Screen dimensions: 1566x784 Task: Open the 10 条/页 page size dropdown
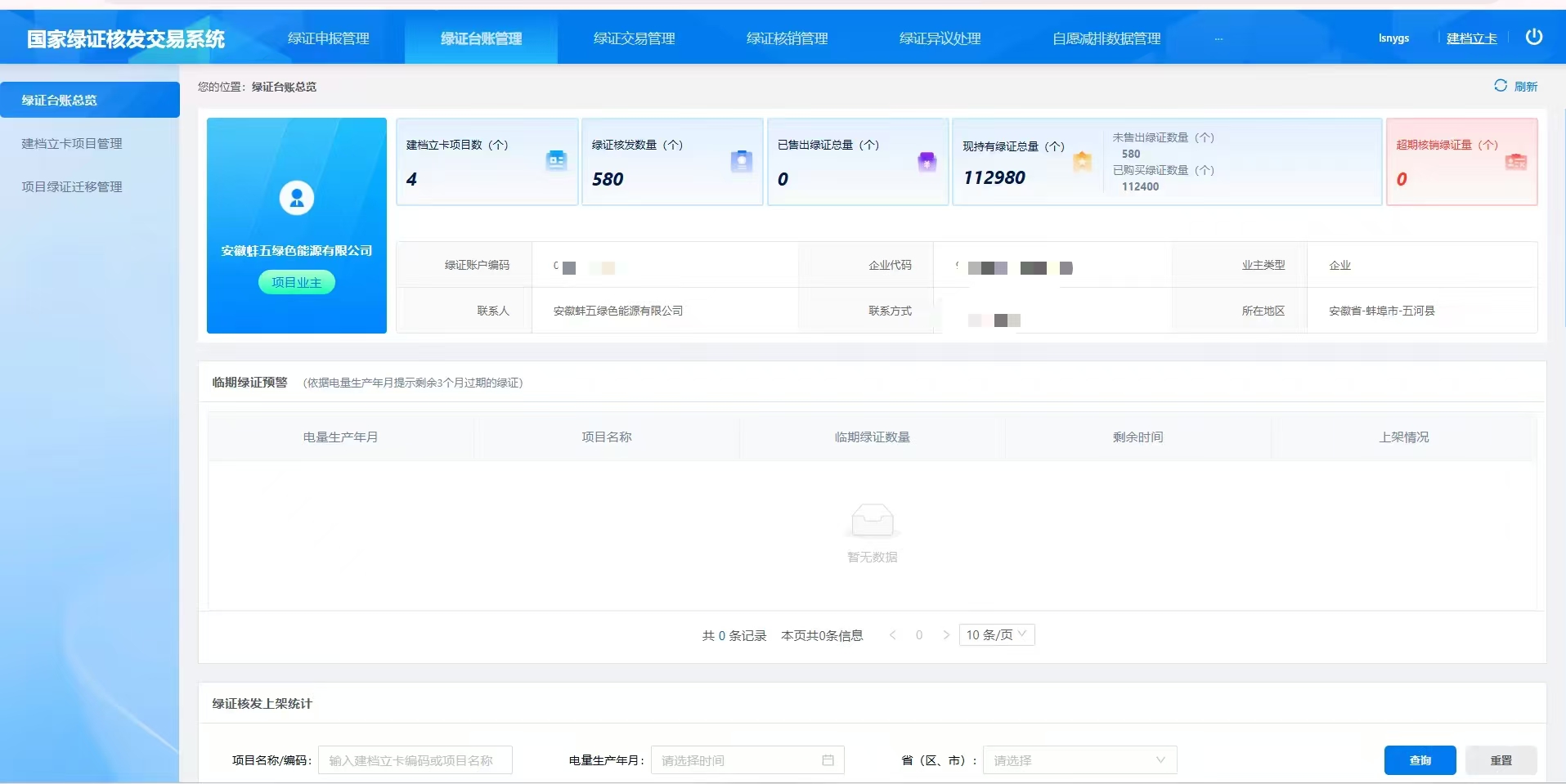(997, 635)
